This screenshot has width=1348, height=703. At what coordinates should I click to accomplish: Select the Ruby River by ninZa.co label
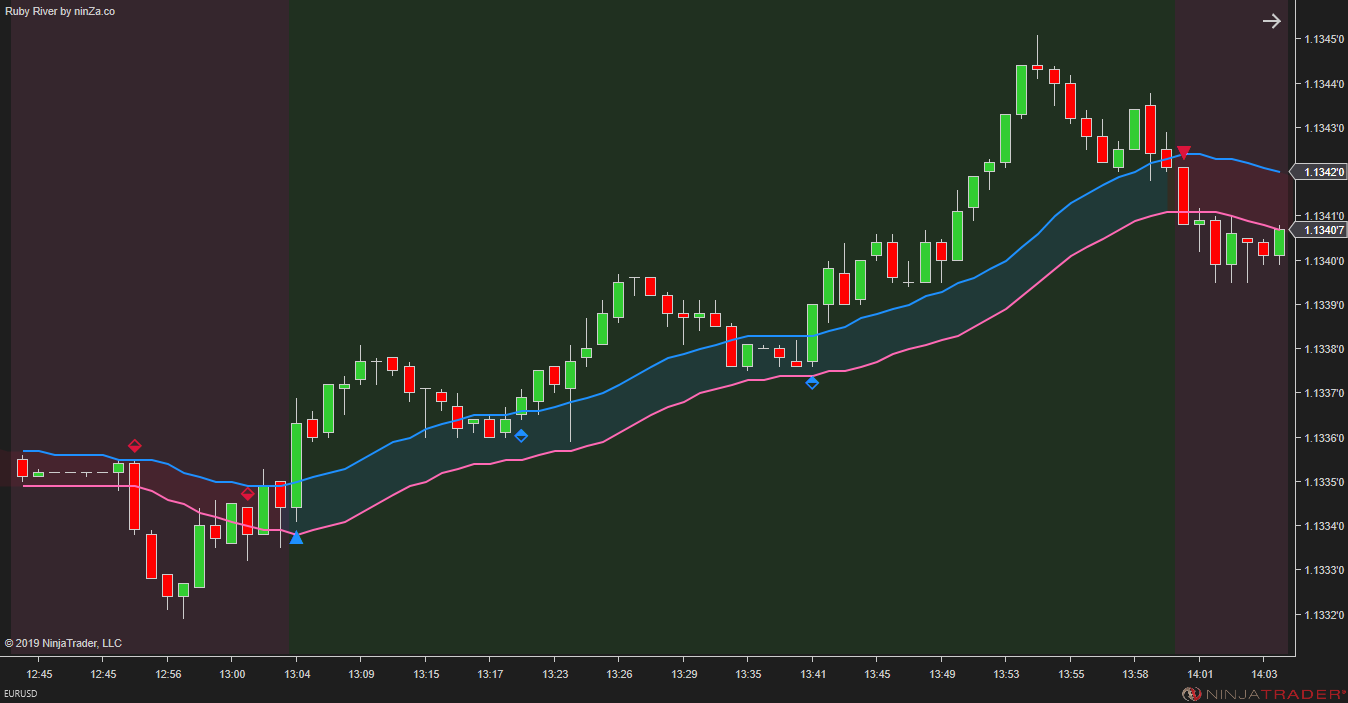pyautogui.click(x=60, y=11)
